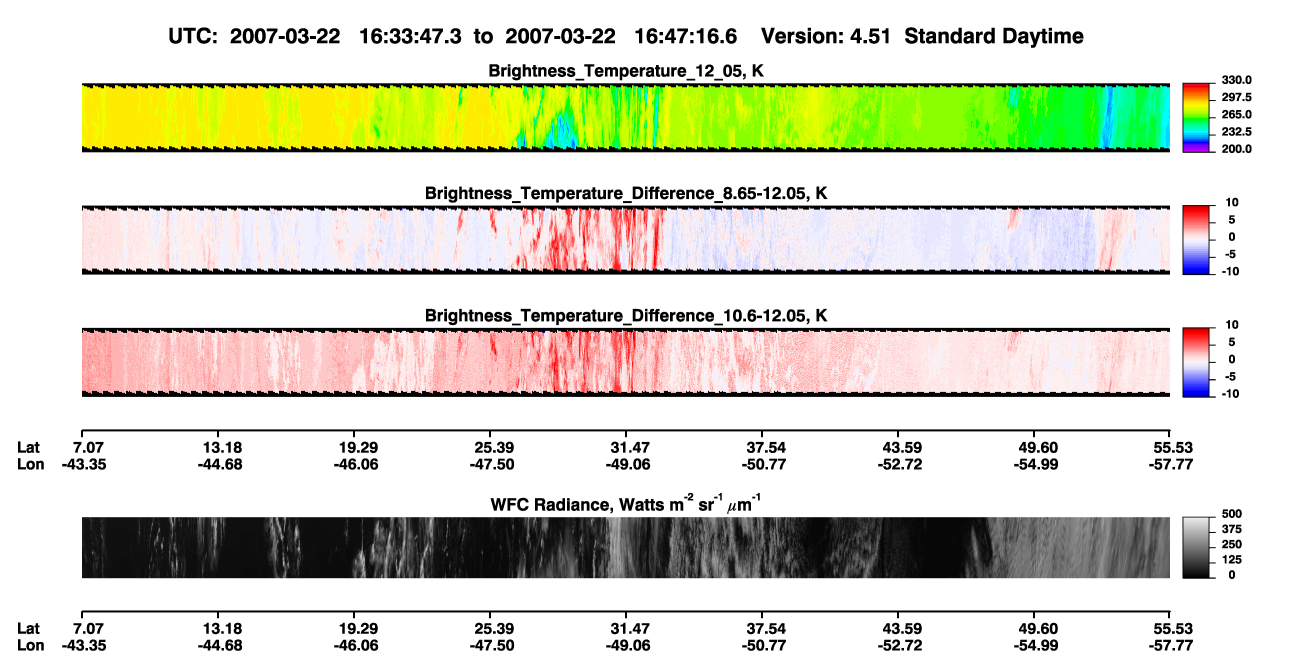Click the 'Lon' label of the bottom axis

click(30, 645)
